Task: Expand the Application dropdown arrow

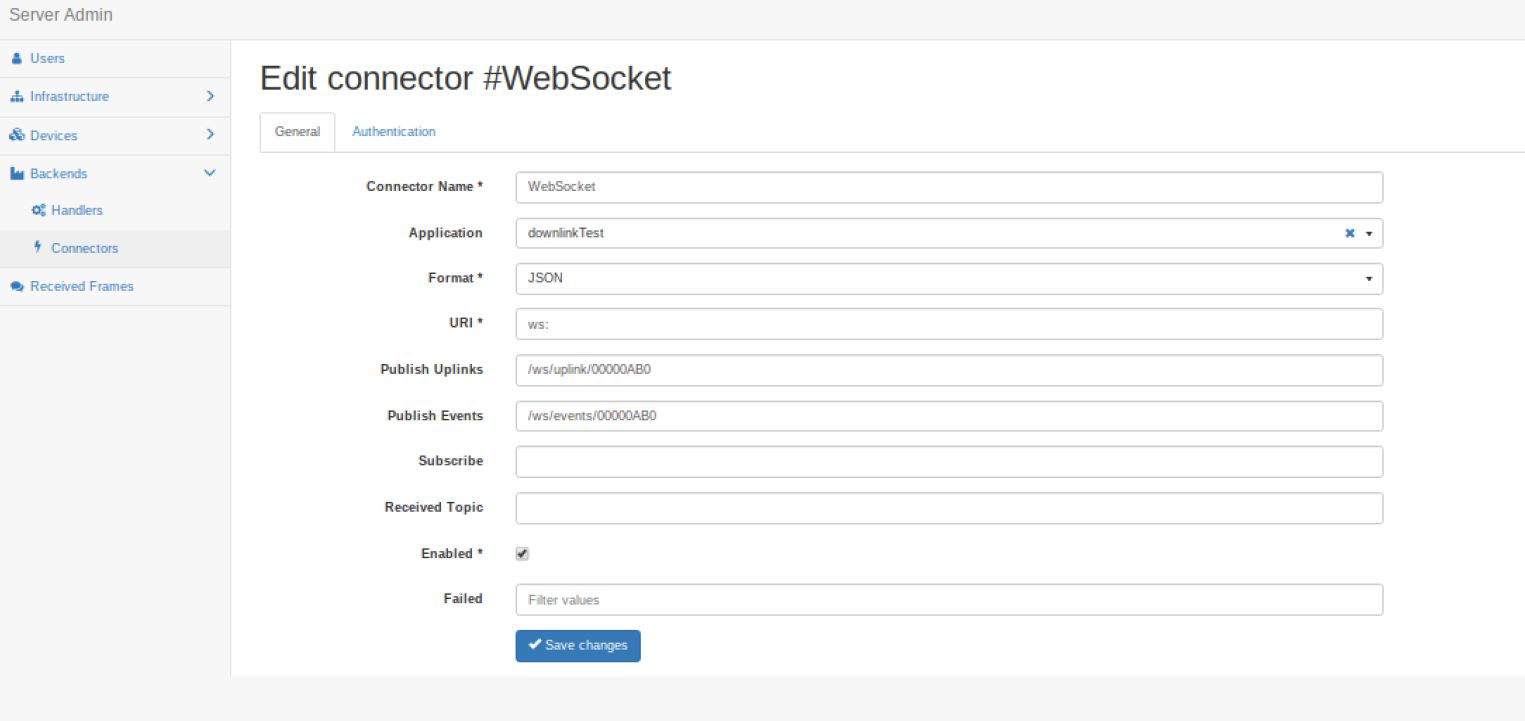Action: [x=1370, y=232]
